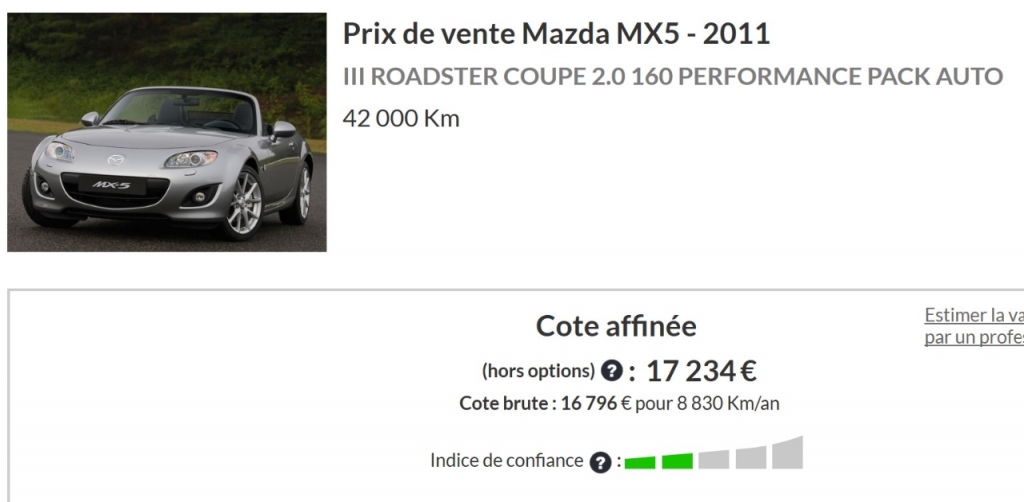This screenshot has width=1024, height=502.
Task: Click the help icon beside "Indice de confiance"
Action: click(x=600, y=462)
